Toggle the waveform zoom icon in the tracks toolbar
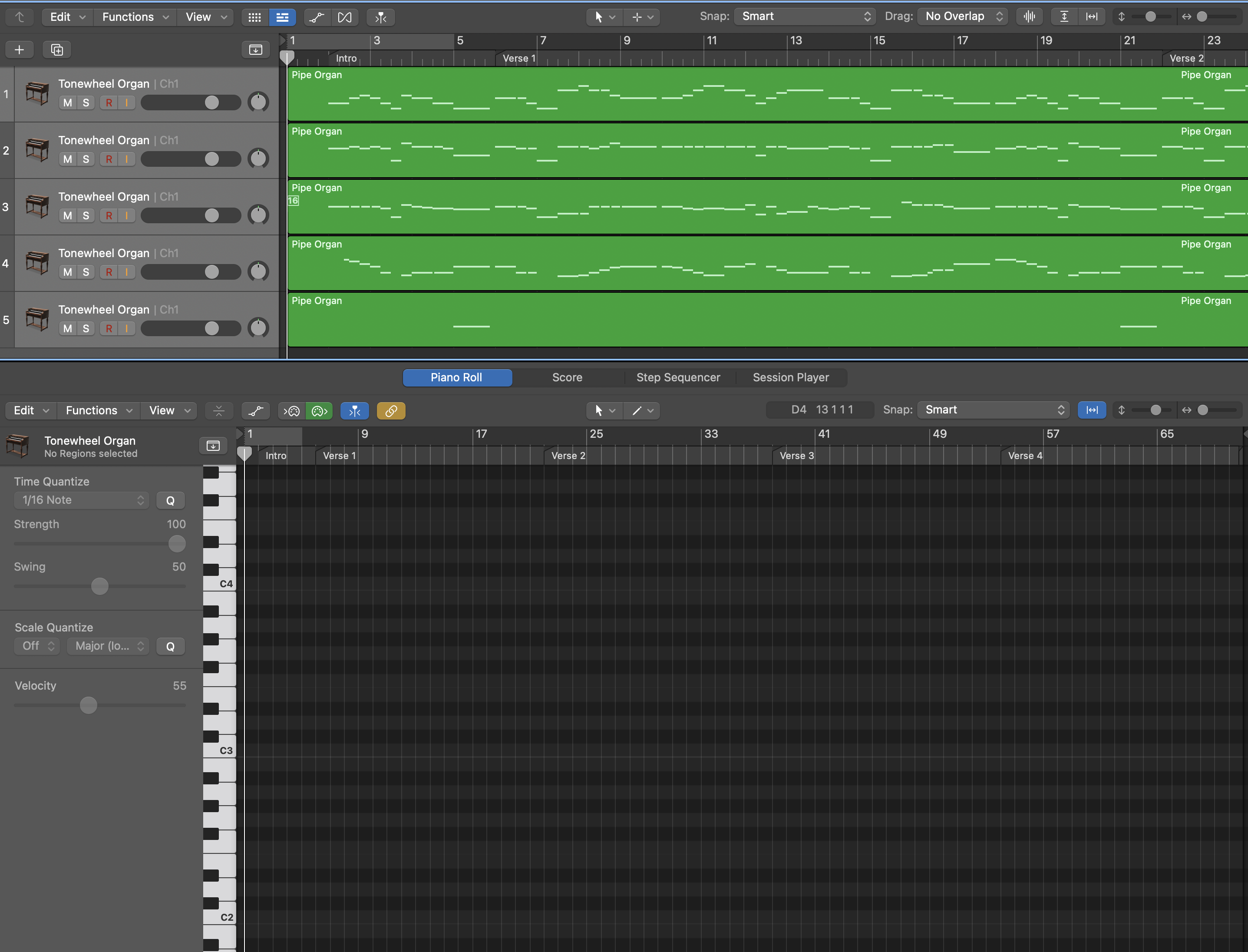 1029,17
